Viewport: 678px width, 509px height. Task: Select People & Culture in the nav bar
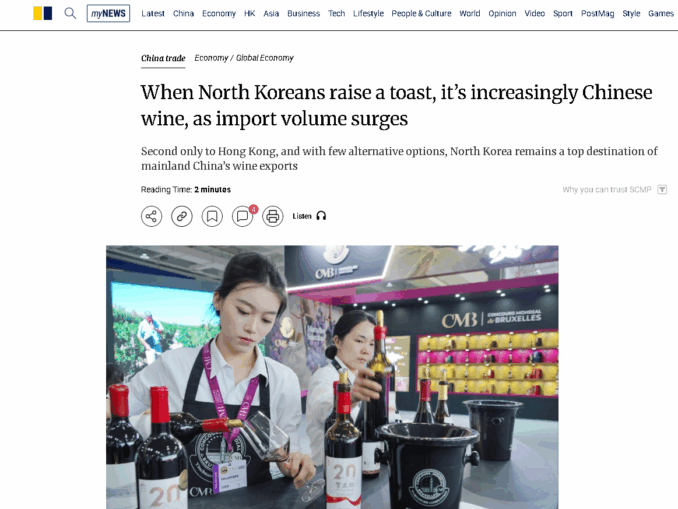tap(421, 13)
